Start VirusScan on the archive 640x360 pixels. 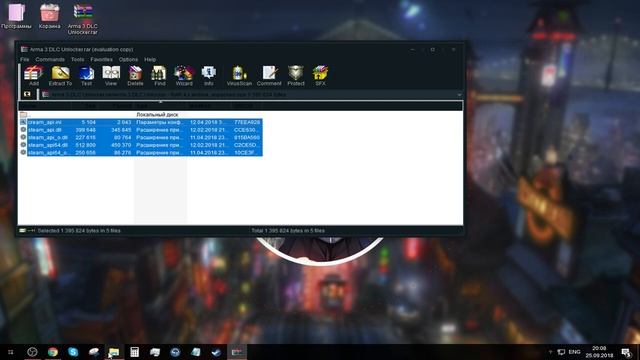pos(239,76)
